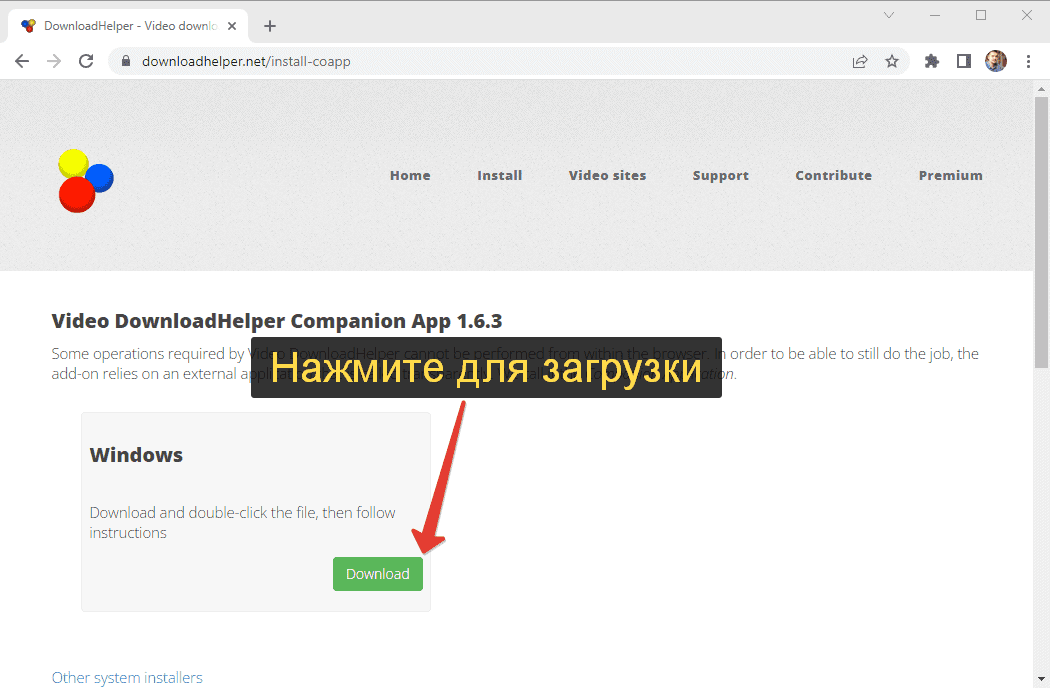The width and height of the screenshot is (1050, 688).
Task: Open the Home menu item
Action: 410,175
